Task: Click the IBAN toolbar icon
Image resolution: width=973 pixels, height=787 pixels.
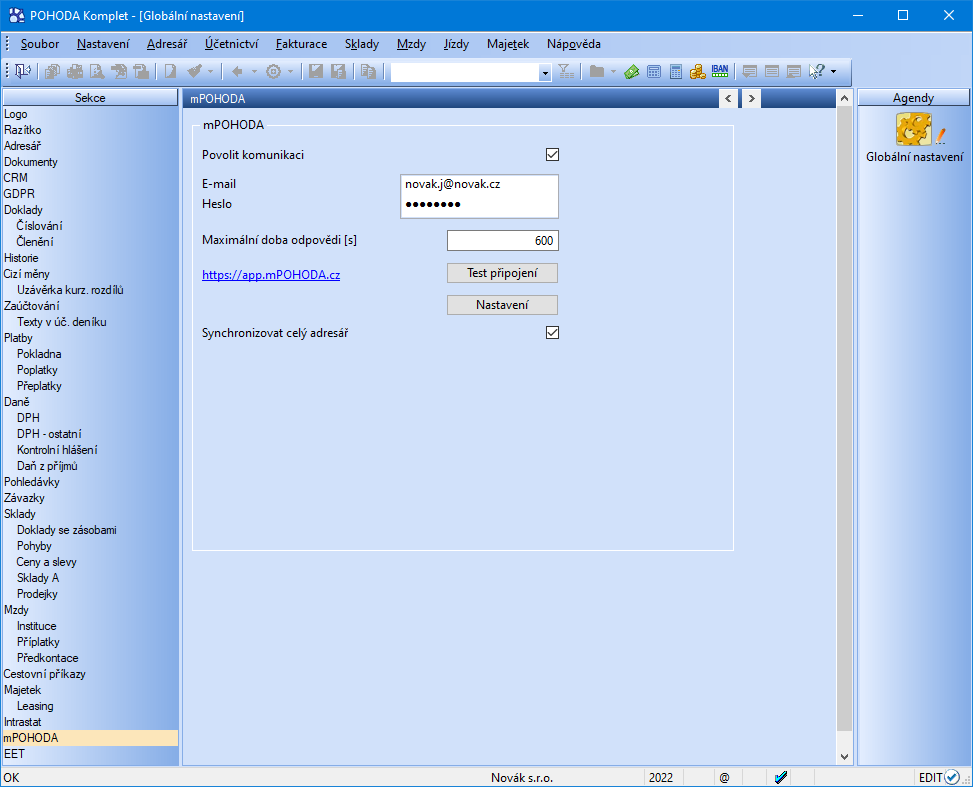Action: click(720, 71)
